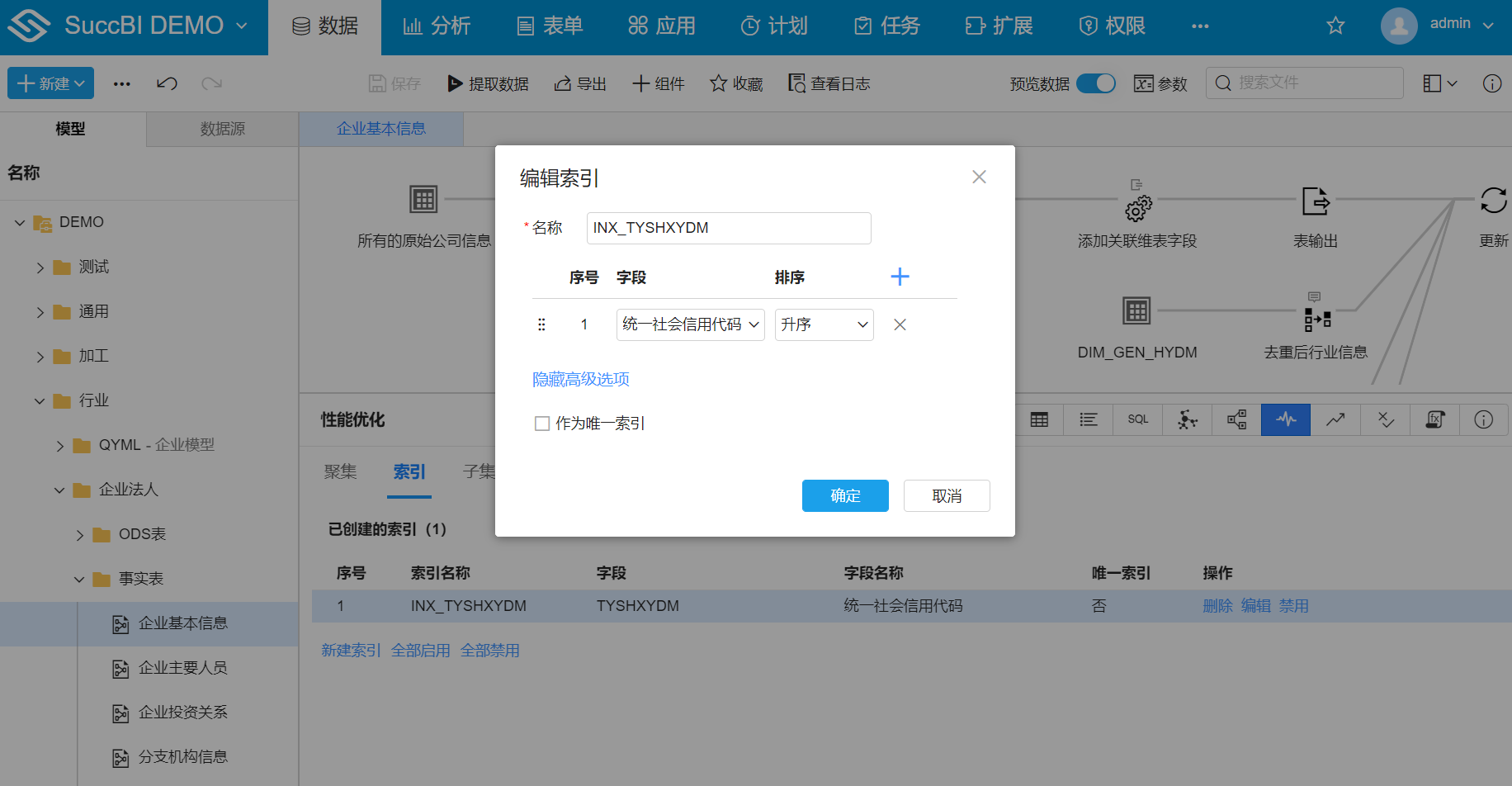Viewport: 1512px width, 786px height.
Task: Click the info icon at top right
Action: 1492,83
